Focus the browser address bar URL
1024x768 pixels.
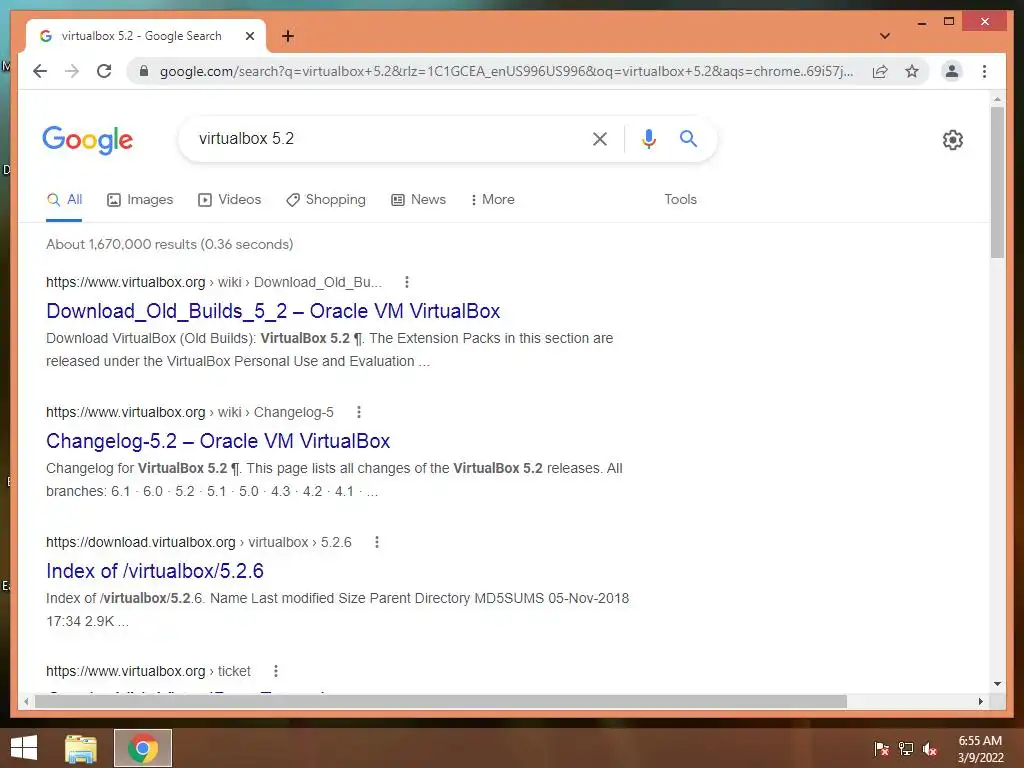[506, 71]
